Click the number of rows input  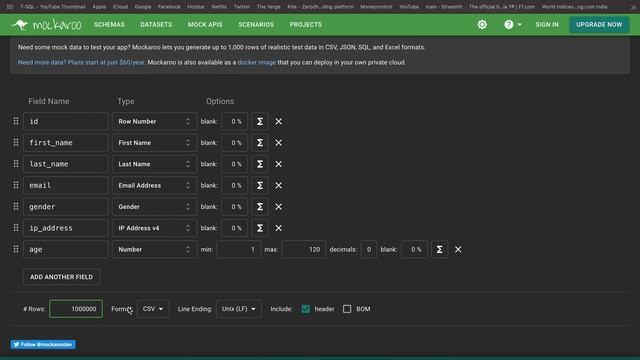[x=76, y=309]
